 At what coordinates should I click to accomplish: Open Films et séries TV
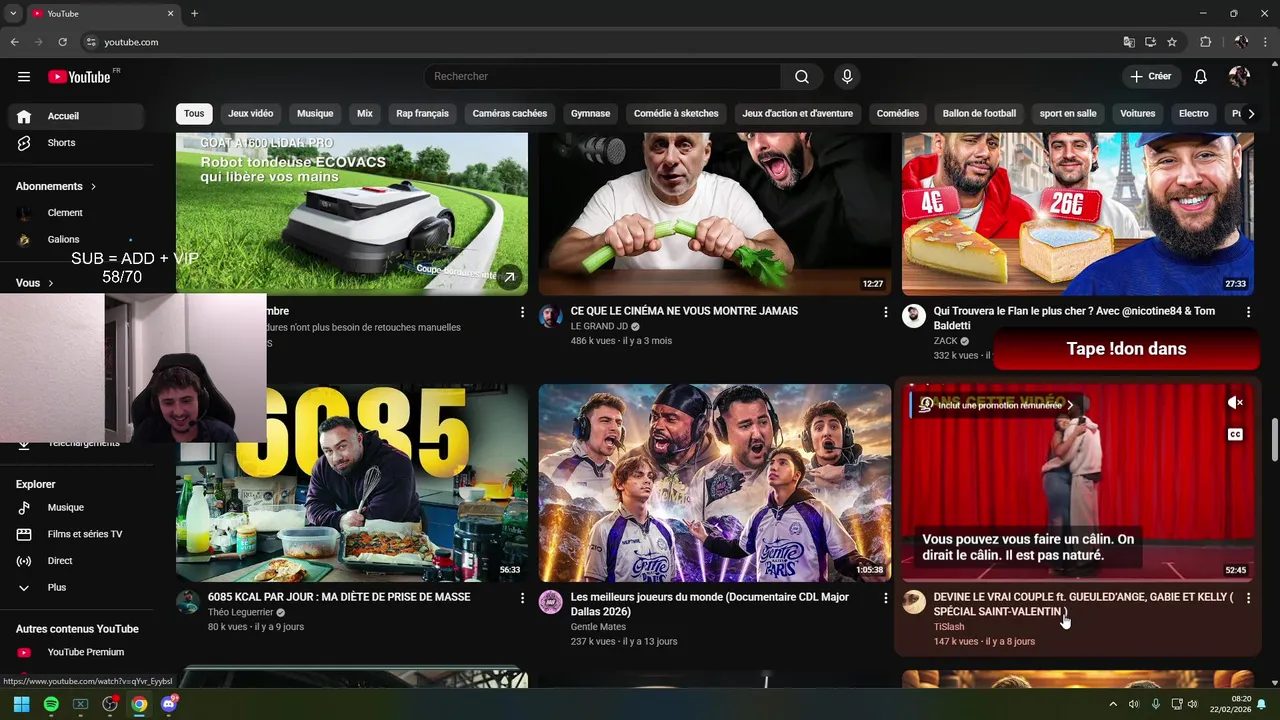pos(76,534)
